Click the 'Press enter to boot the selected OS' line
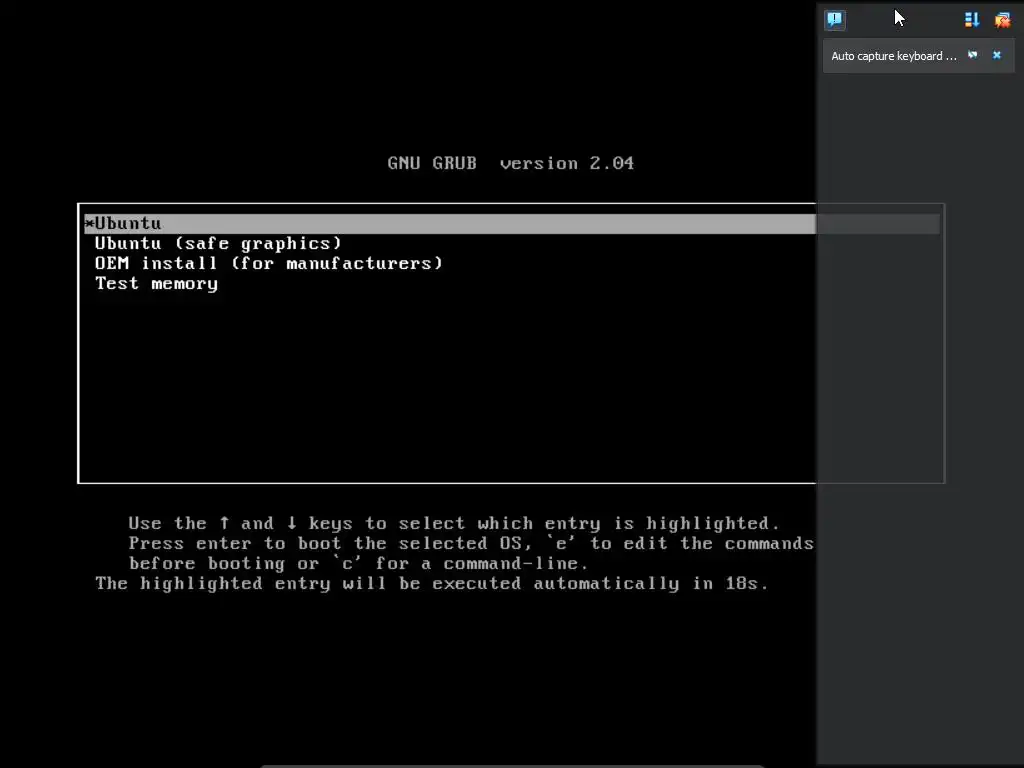The height and width of the screenshot is (768, 1024). (471, 543)
